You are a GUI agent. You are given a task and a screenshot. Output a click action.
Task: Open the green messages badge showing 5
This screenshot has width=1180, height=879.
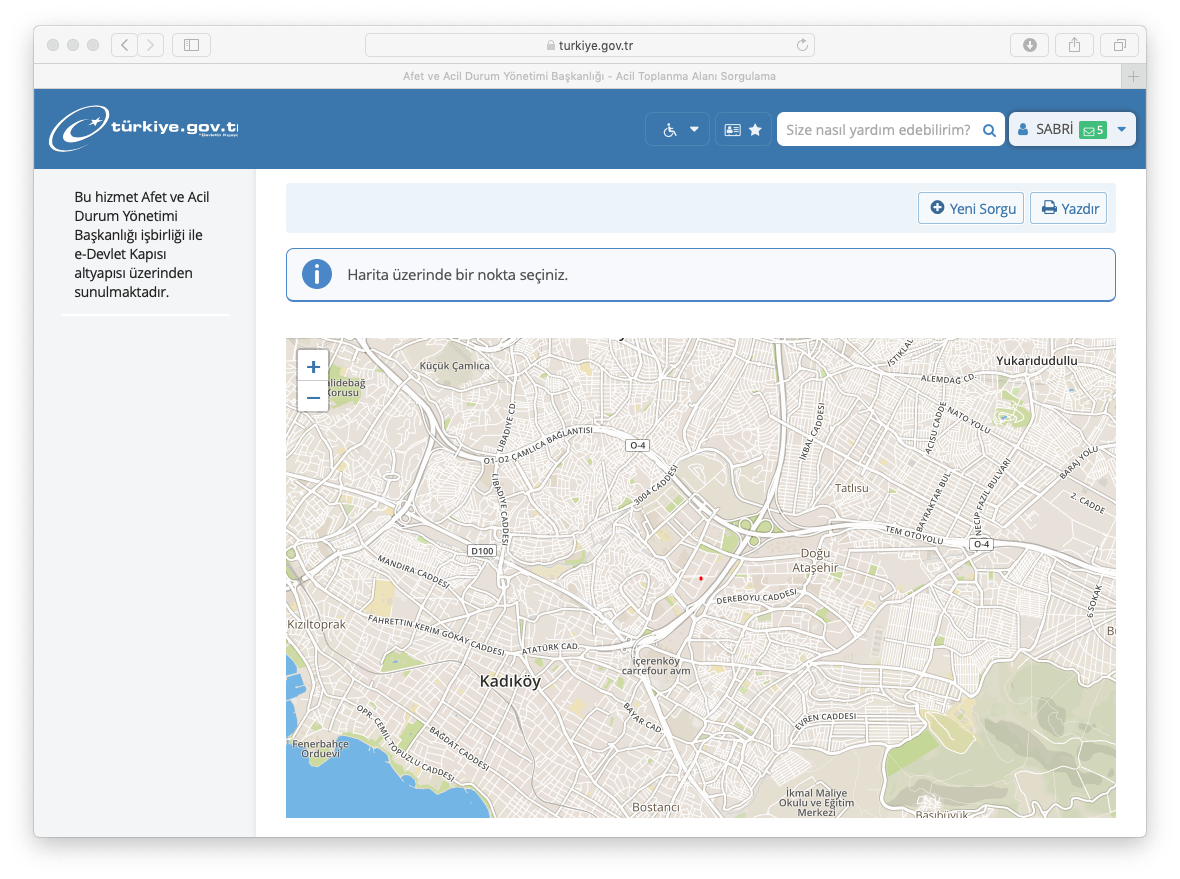[1092, 130]
